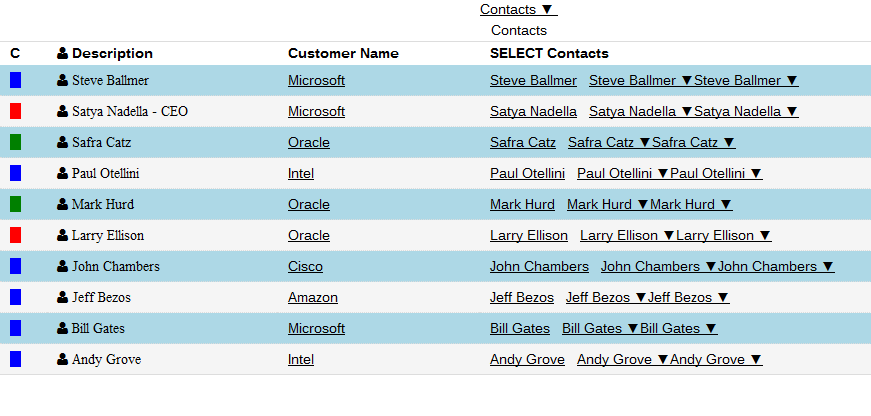
Task: Click the blue color swatch for Bill Gates
Action: pyautogui.click(x=15, y=328)
